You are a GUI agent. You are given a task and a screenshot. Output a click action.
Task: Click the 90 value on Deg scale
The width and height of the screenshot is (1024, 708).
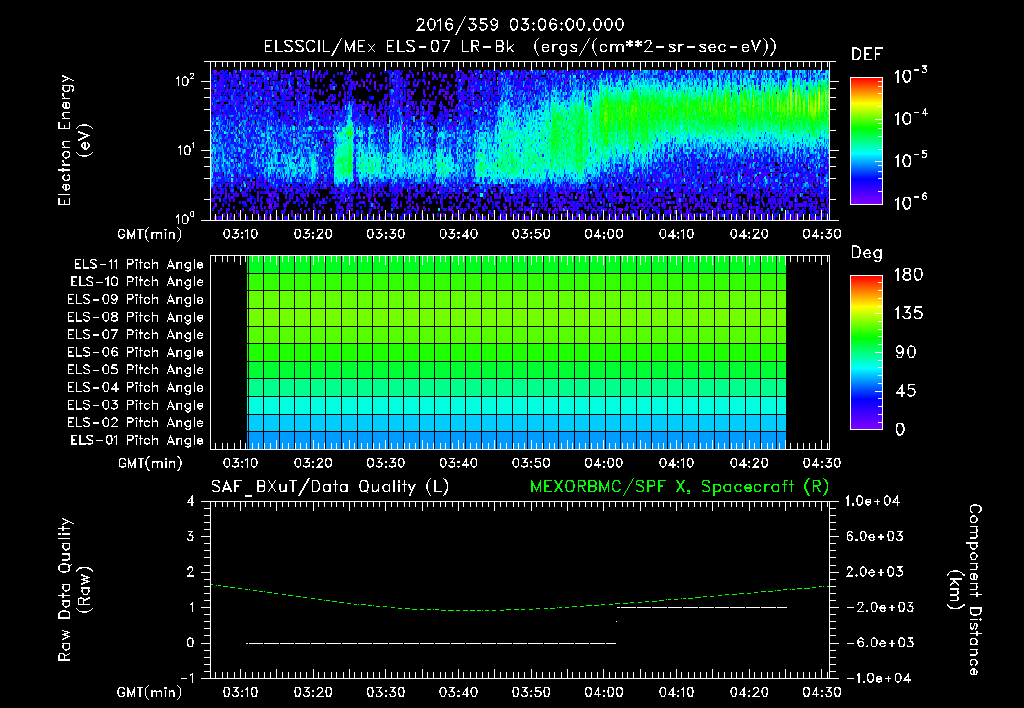click(x=906, y=353)
